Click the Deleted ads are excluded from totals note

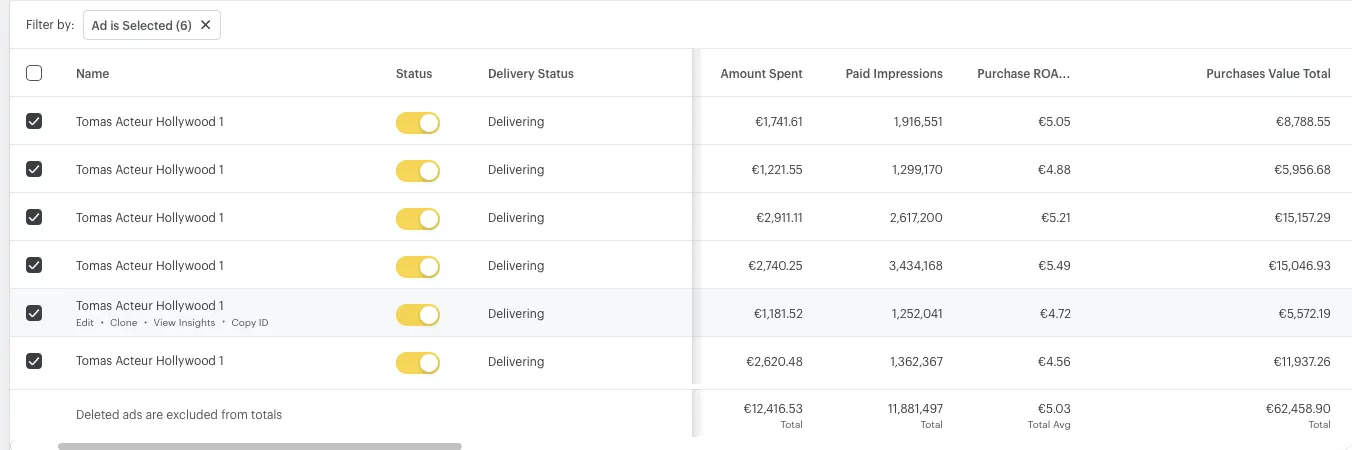point(179,415)
